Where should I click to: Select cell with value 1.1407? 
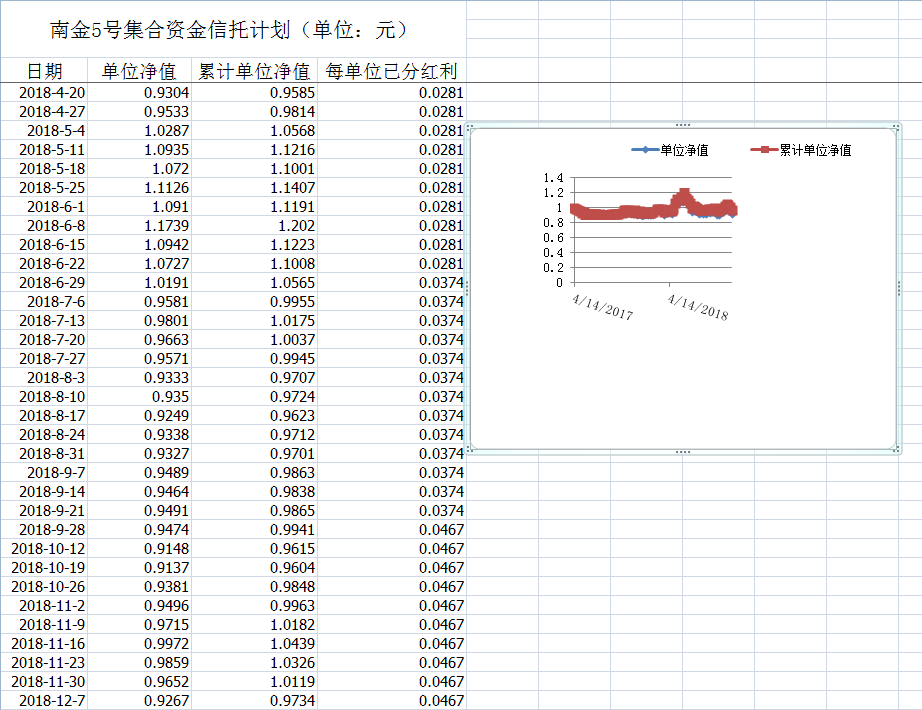point(254,188)
